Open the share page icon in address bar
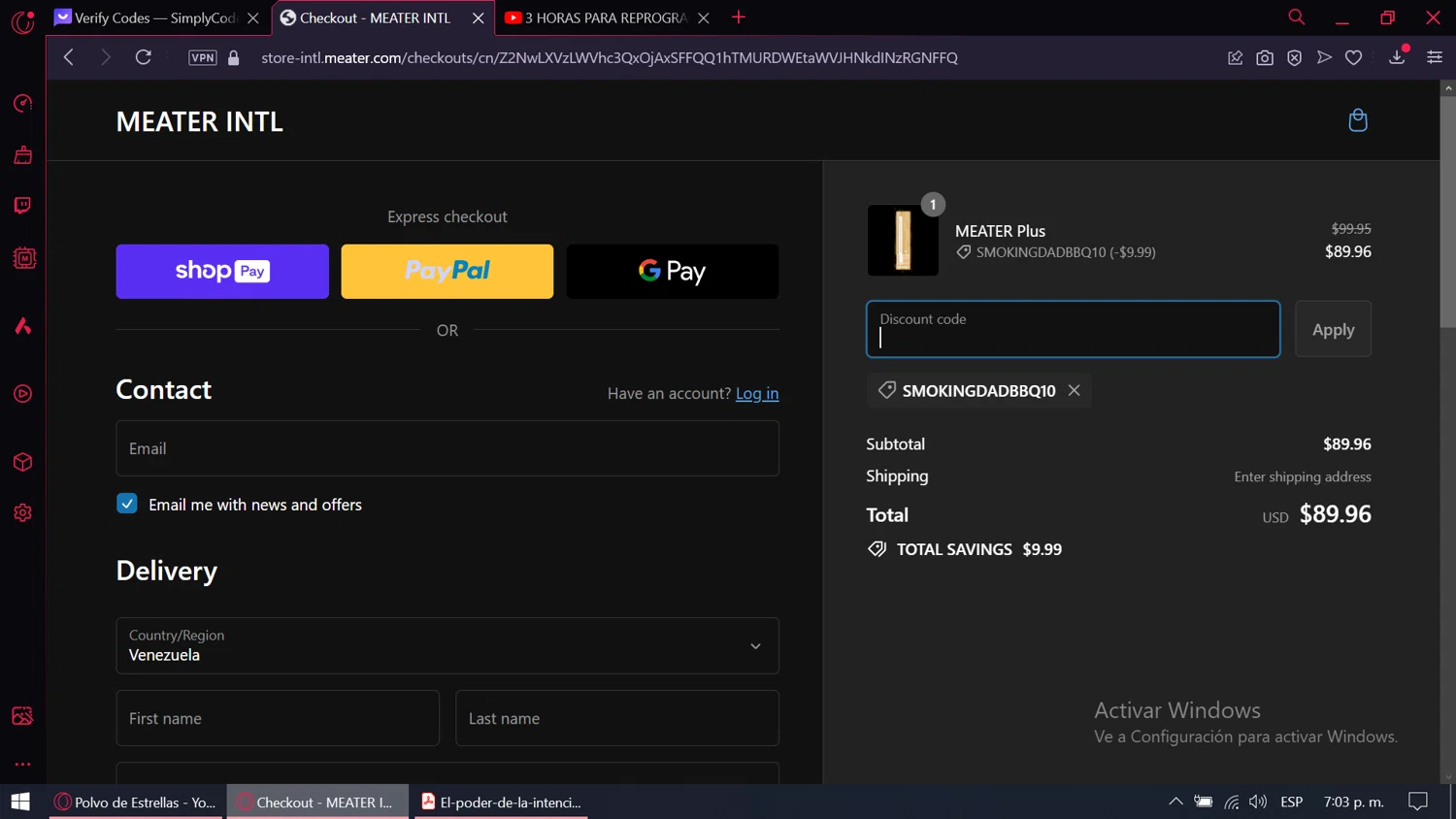This screenshot has width=1456, height=819. [x=1235, y=57]
